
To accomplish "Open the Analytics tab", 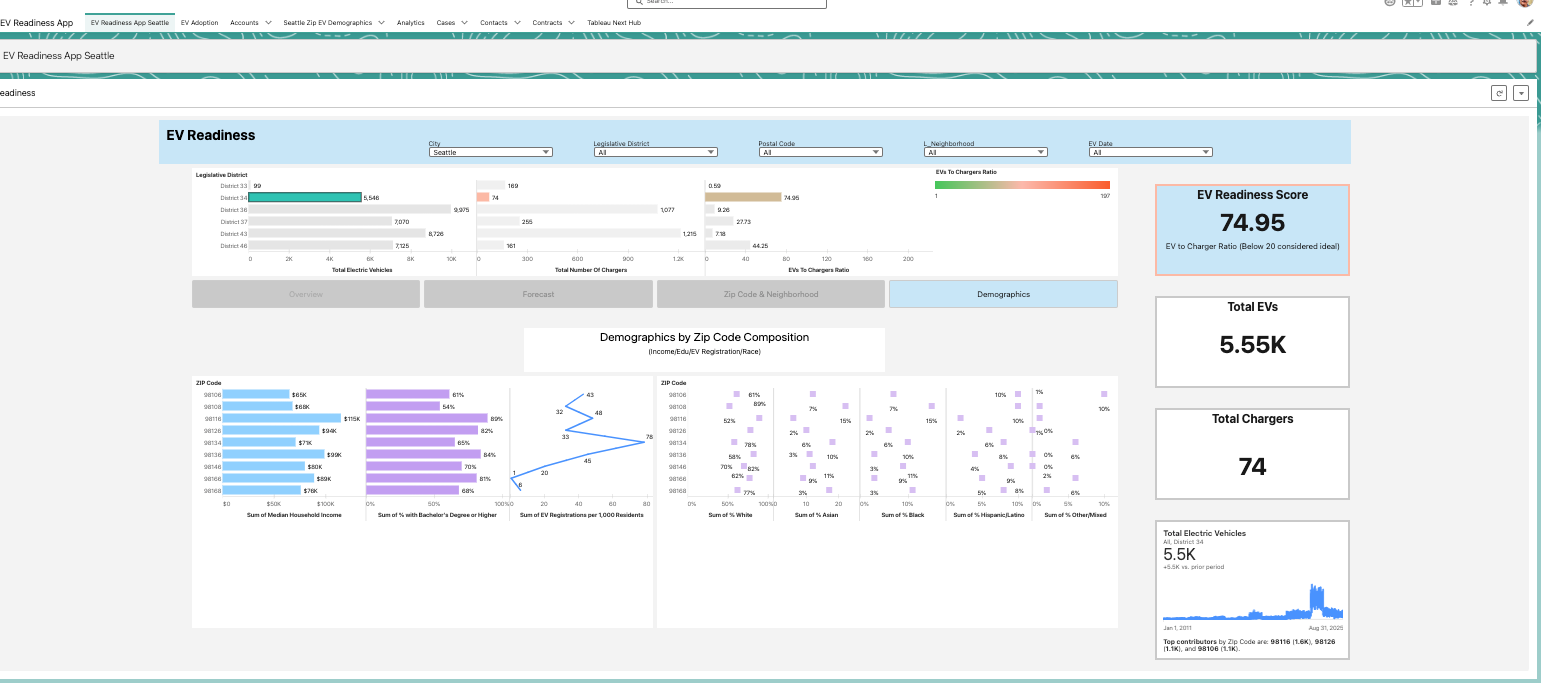I will pos(410,22).
